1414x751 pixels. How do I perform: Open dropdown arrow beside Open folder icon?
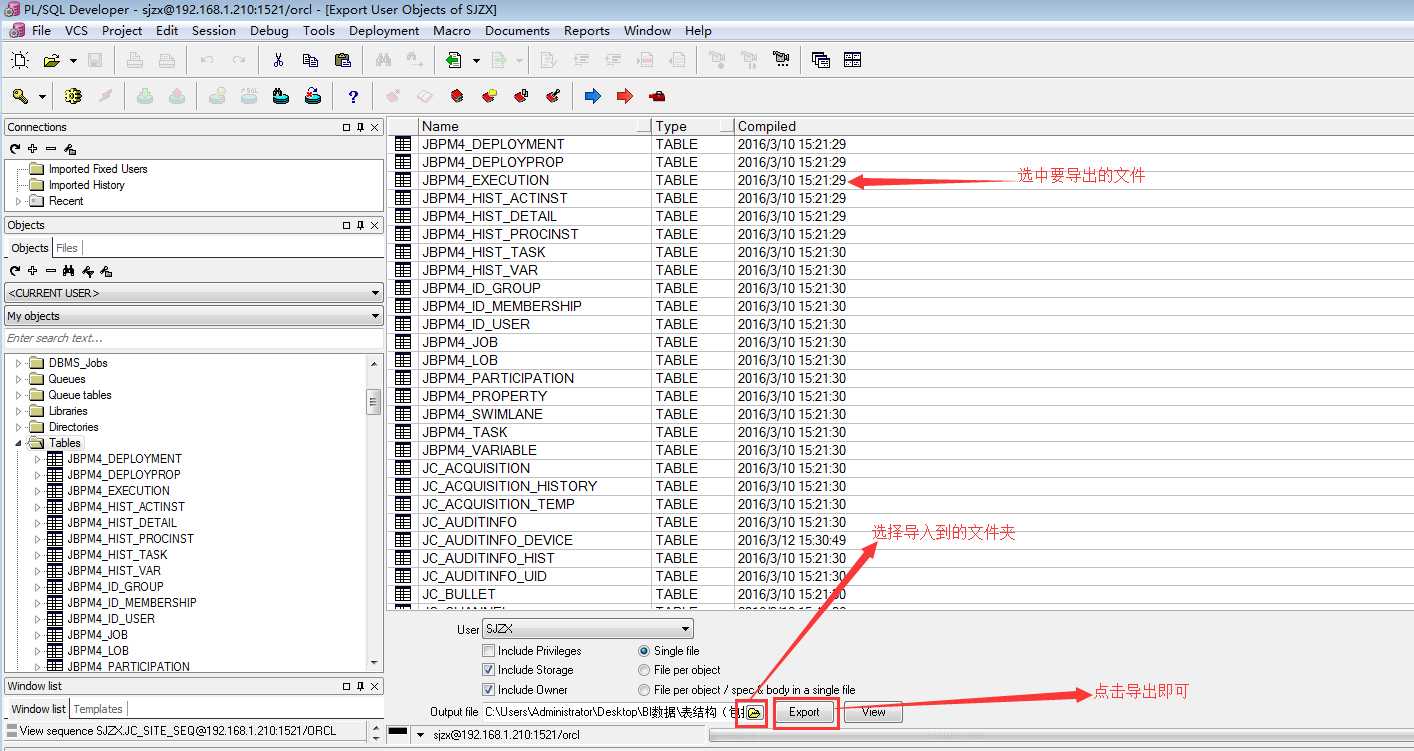tap(73, 60)
